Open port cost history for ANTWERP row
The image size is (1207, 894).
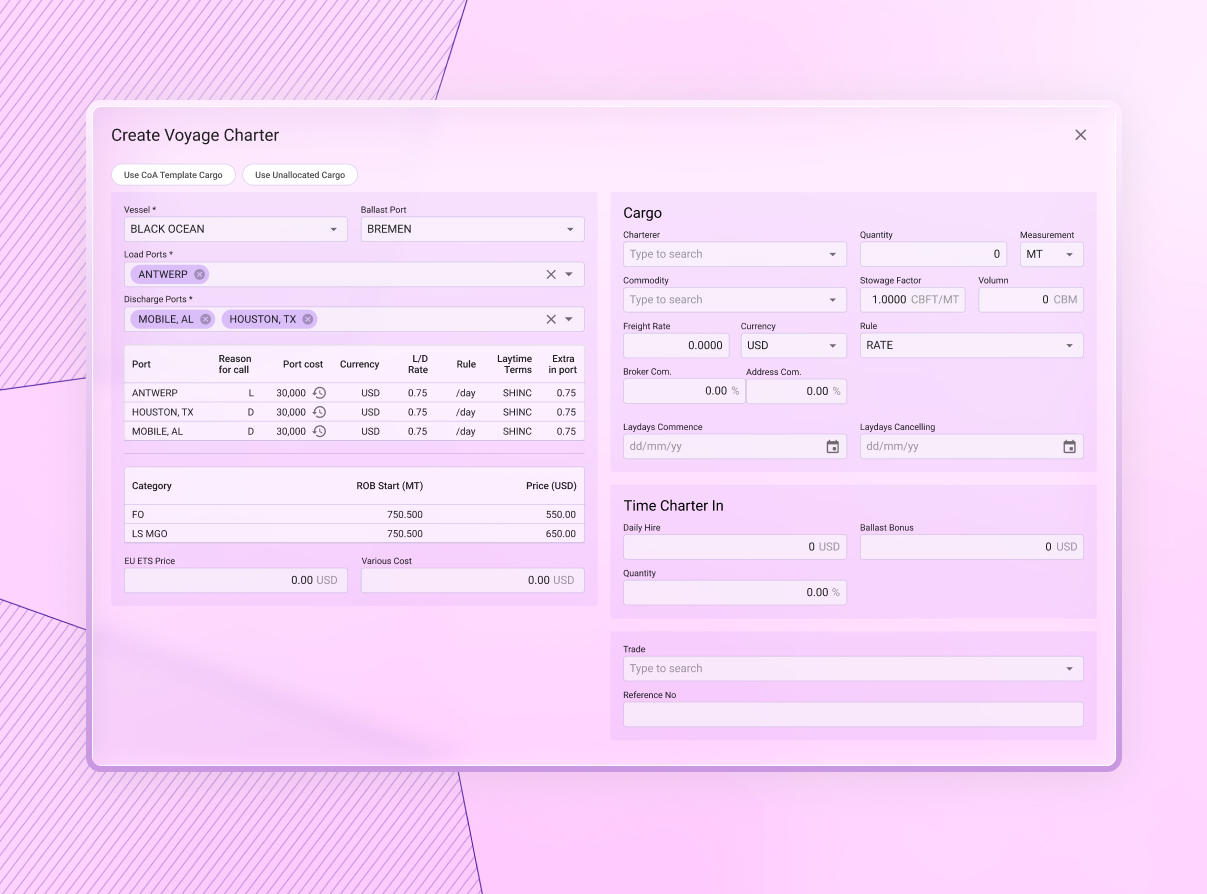(x=319, y=393)
